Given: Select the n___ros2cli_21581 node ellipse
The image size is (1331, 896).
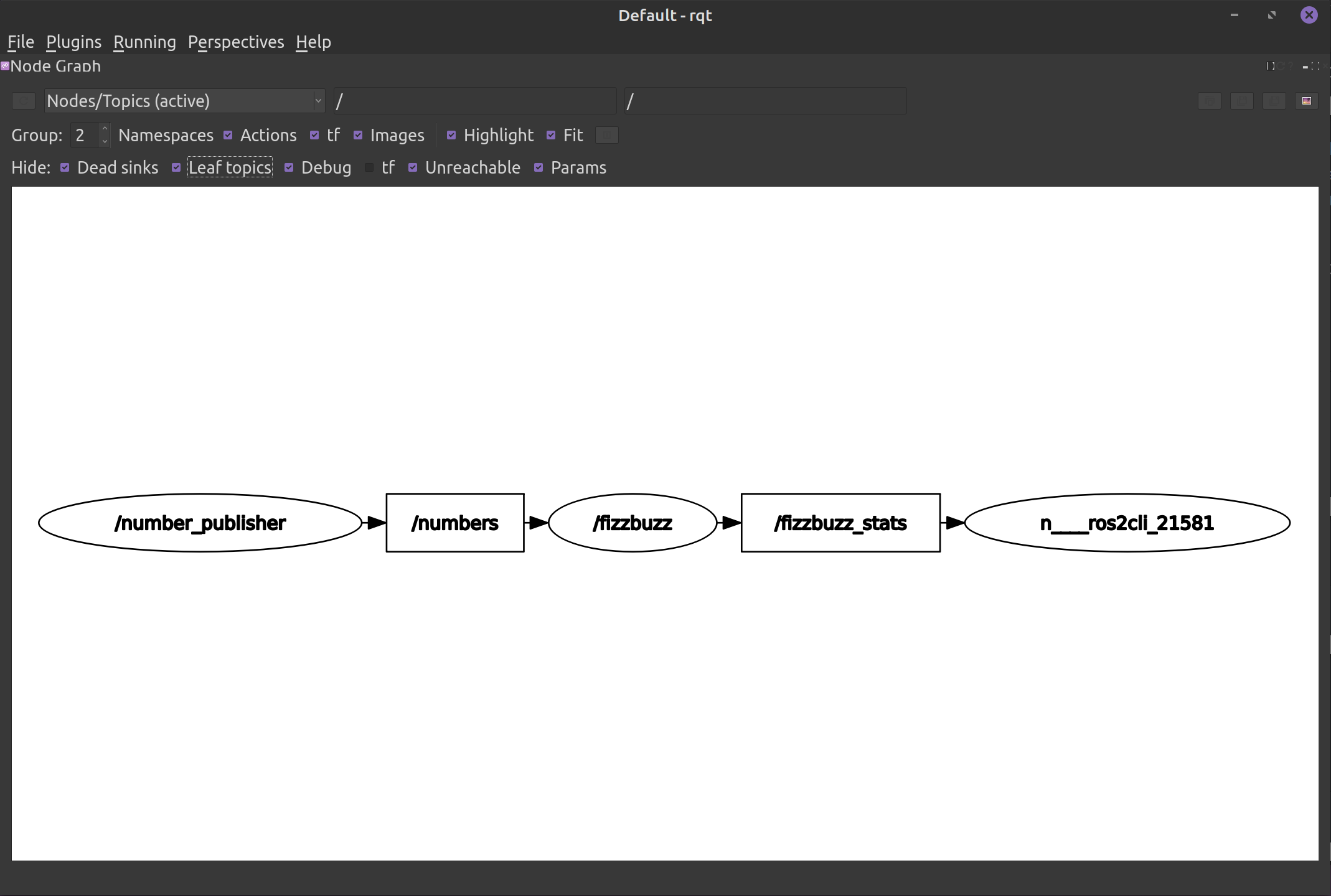Looking at the screenshot, I should click(x=1127, y=523).
